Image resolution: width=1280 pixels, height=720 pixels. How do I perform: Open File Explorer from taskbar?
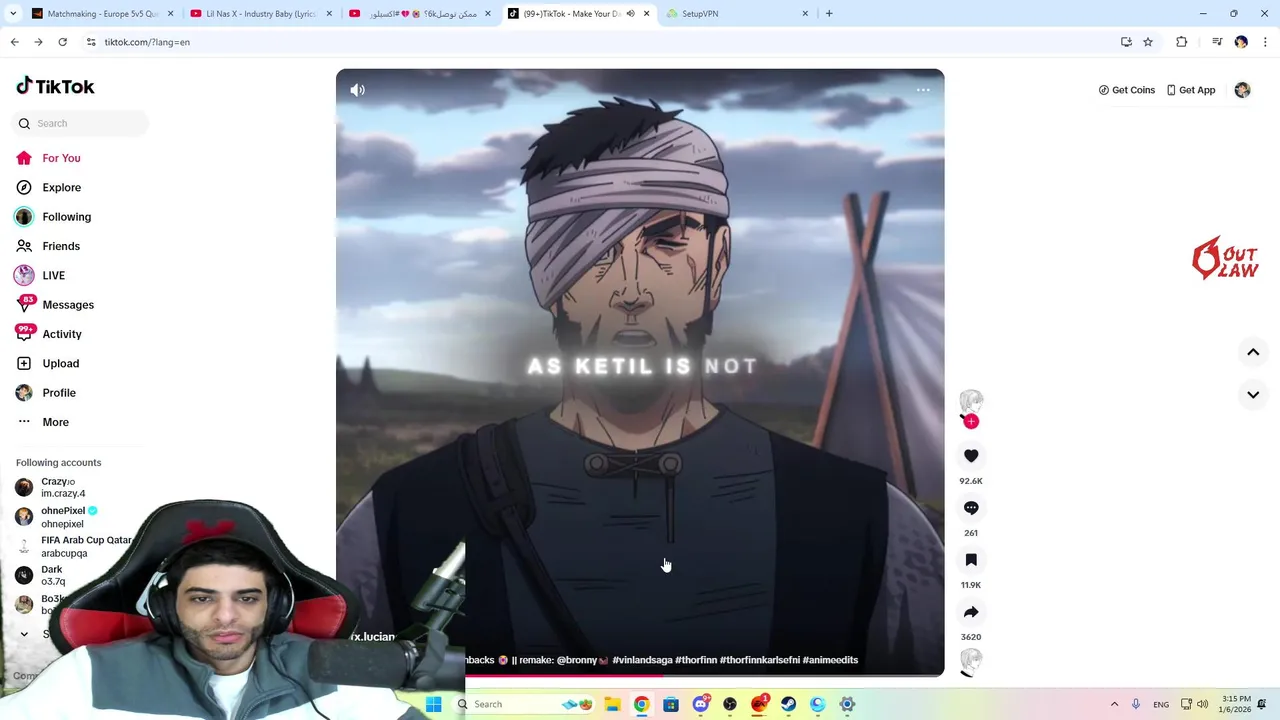[612, 704]
